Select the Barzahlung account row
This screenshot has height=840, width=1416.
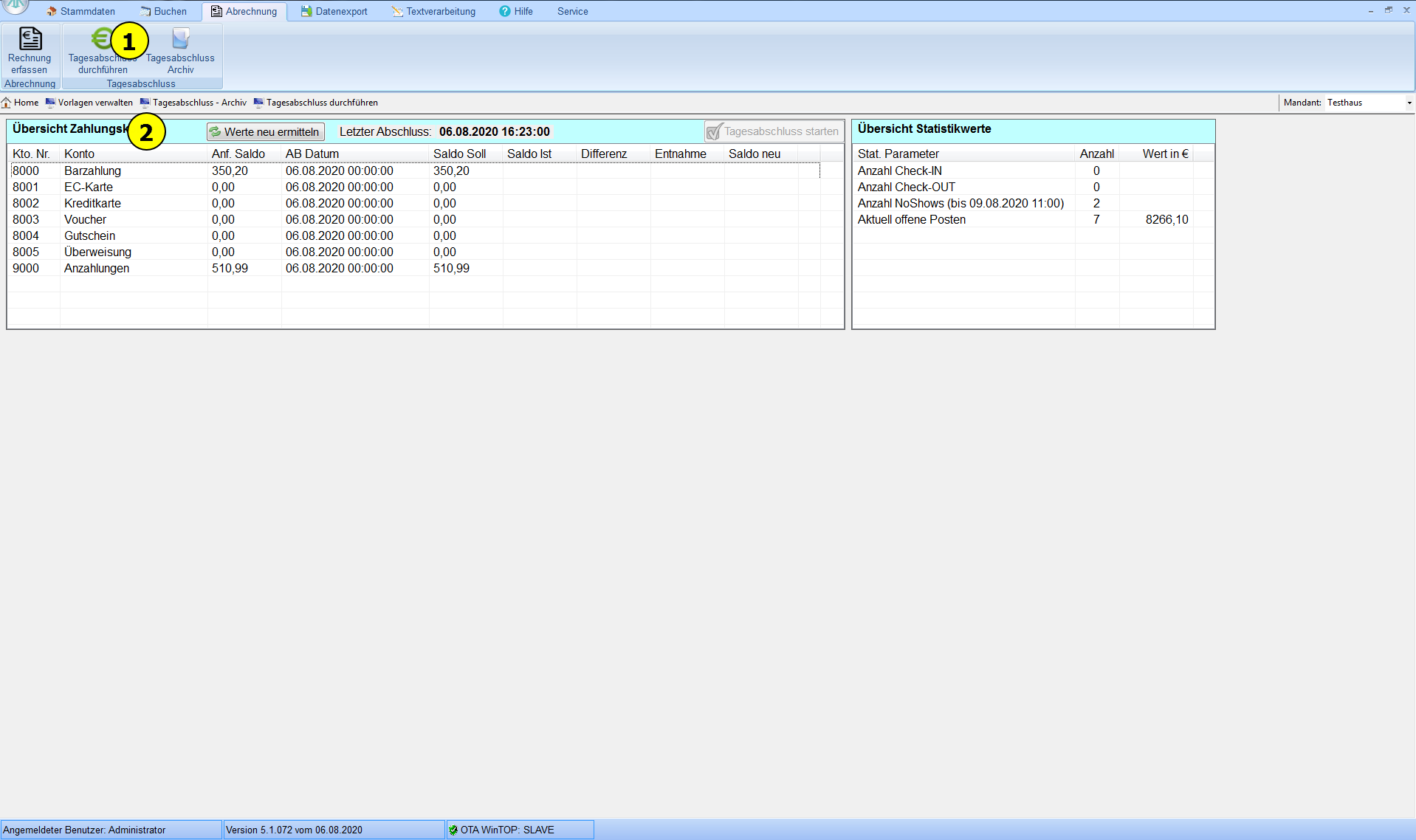pos(92,171)
